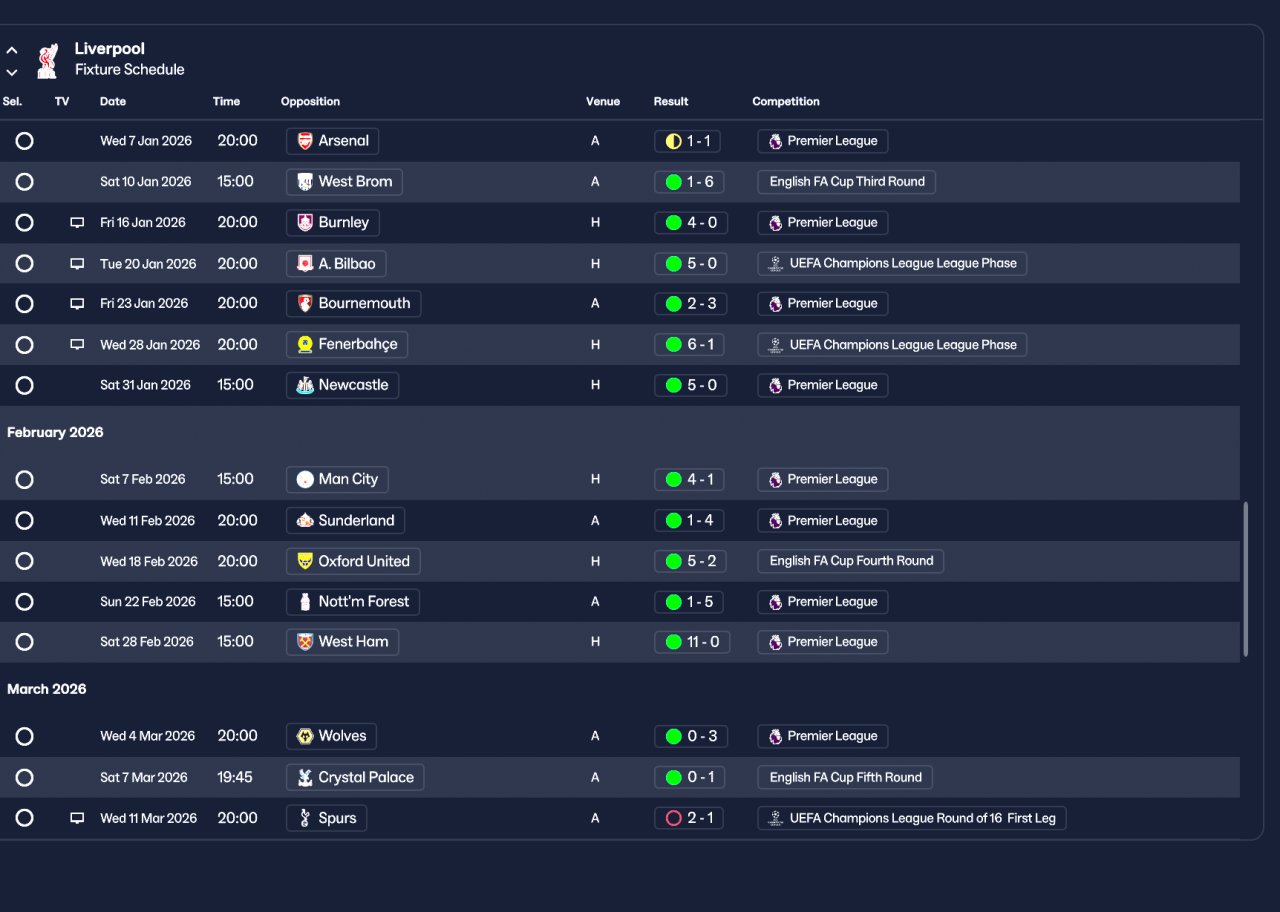Click the Newcastle club badge icon

tap(305, 385)
